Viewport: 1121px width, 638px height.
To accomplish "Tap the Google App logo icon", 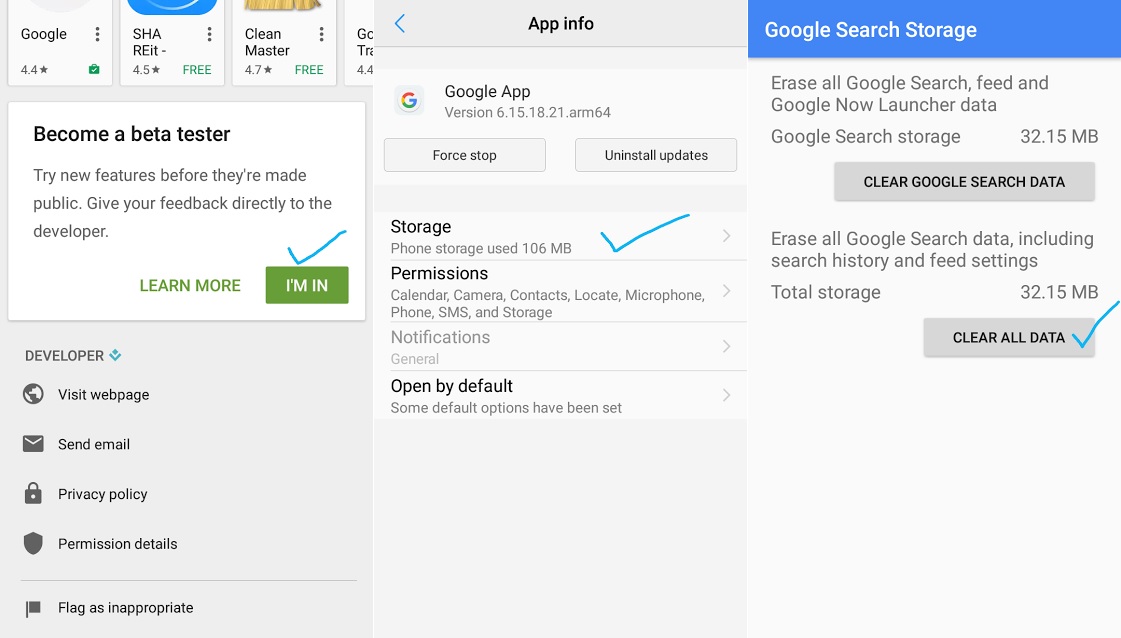I will click(x=409, y=101).
